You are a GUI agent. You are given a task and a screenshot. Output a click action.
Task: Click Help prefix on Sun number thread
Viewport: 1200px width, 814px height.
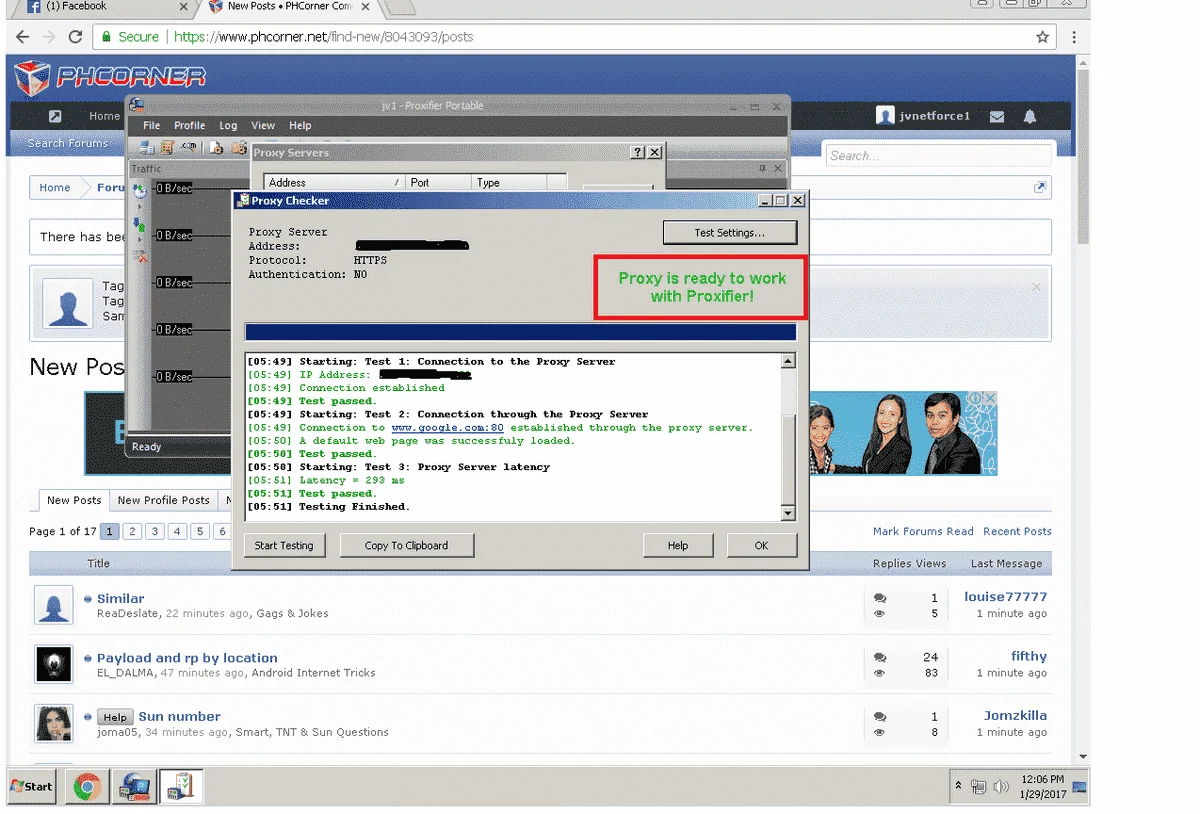pyautogui.click(x=115, y=718)
